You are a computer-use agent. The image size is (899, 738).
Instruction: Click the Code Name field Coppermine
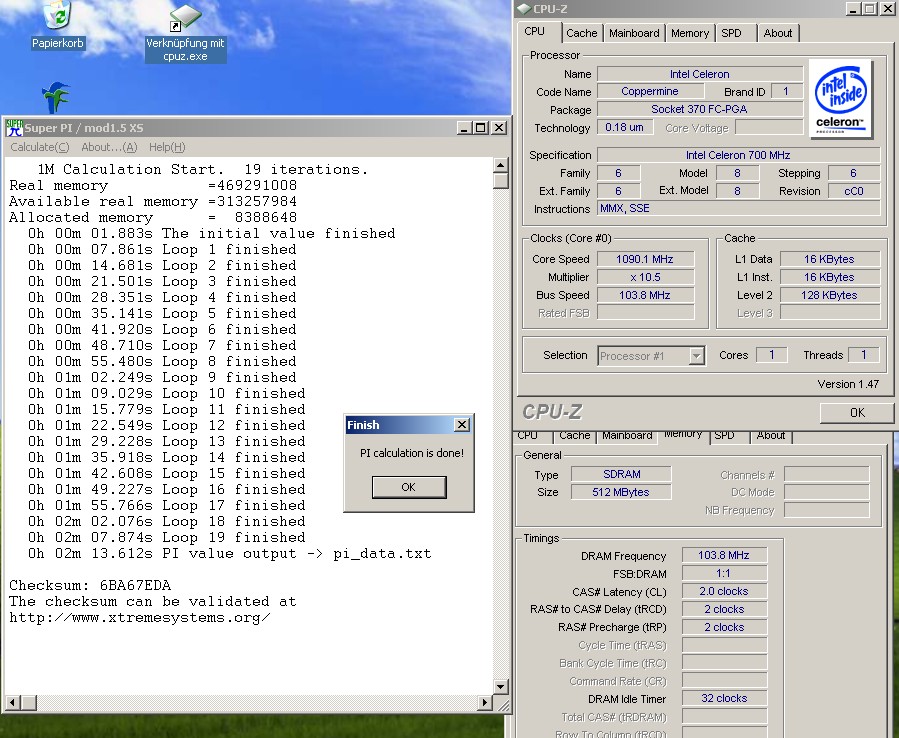point(650,91)
